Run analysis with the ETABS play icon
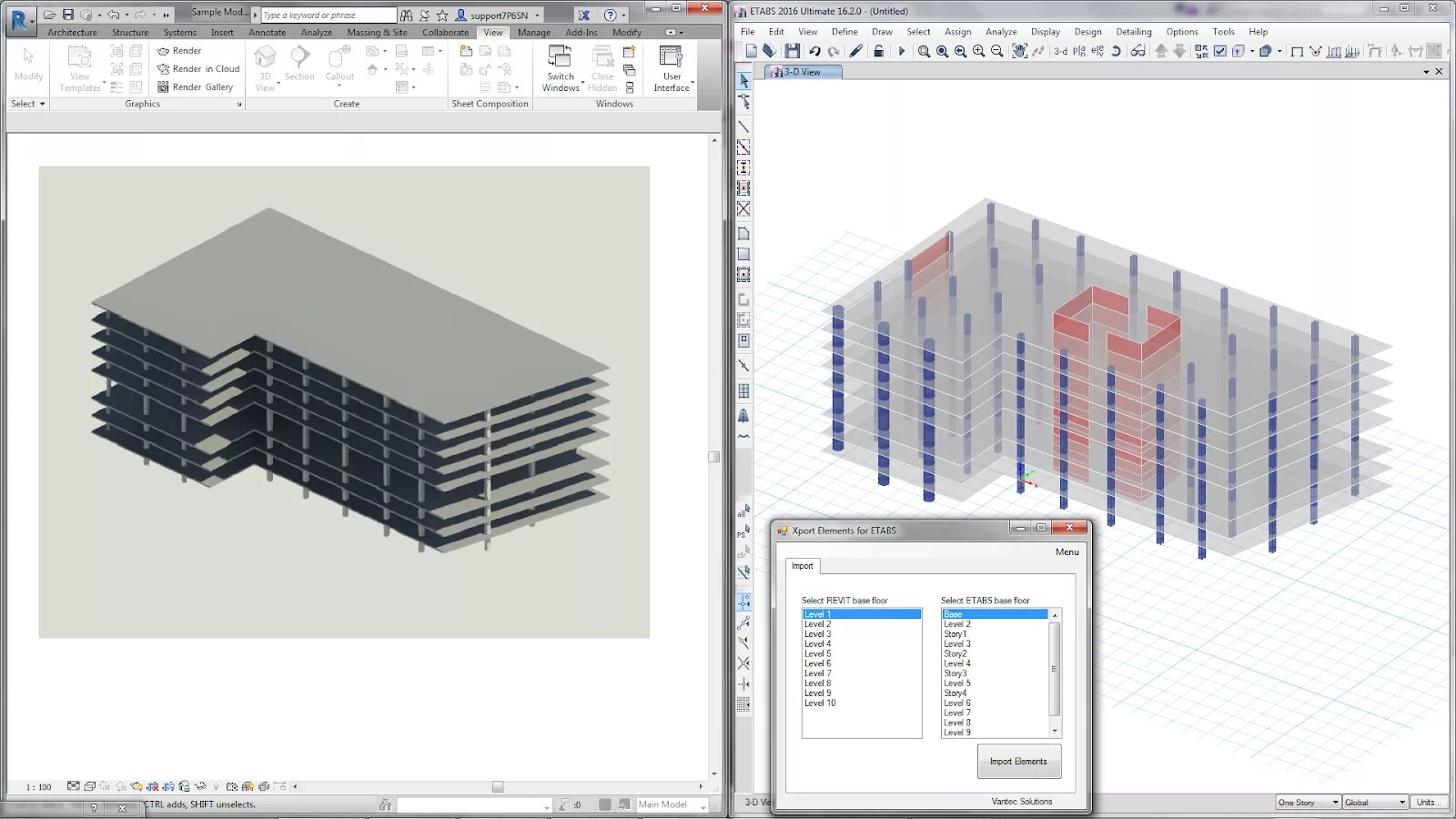The width and height of the screenshot is (1456, 819). pos(901,51)
